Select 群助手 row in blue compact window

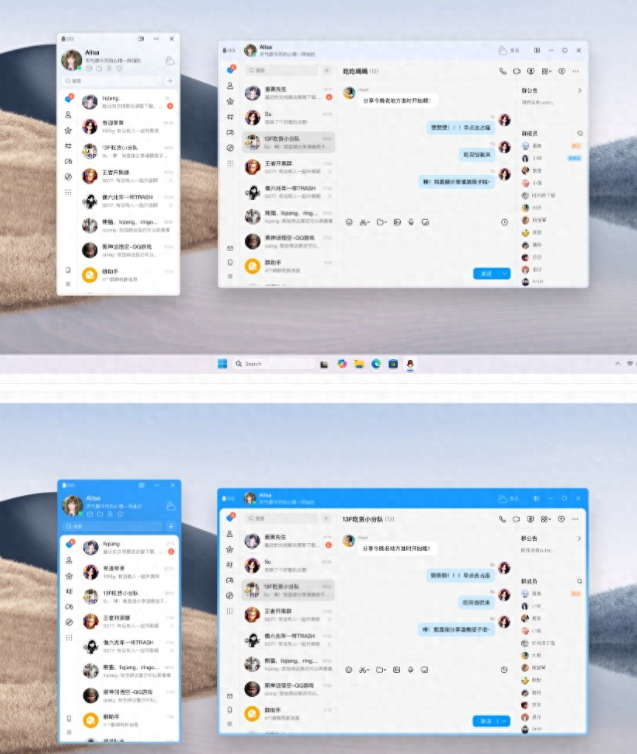(129, 720)
